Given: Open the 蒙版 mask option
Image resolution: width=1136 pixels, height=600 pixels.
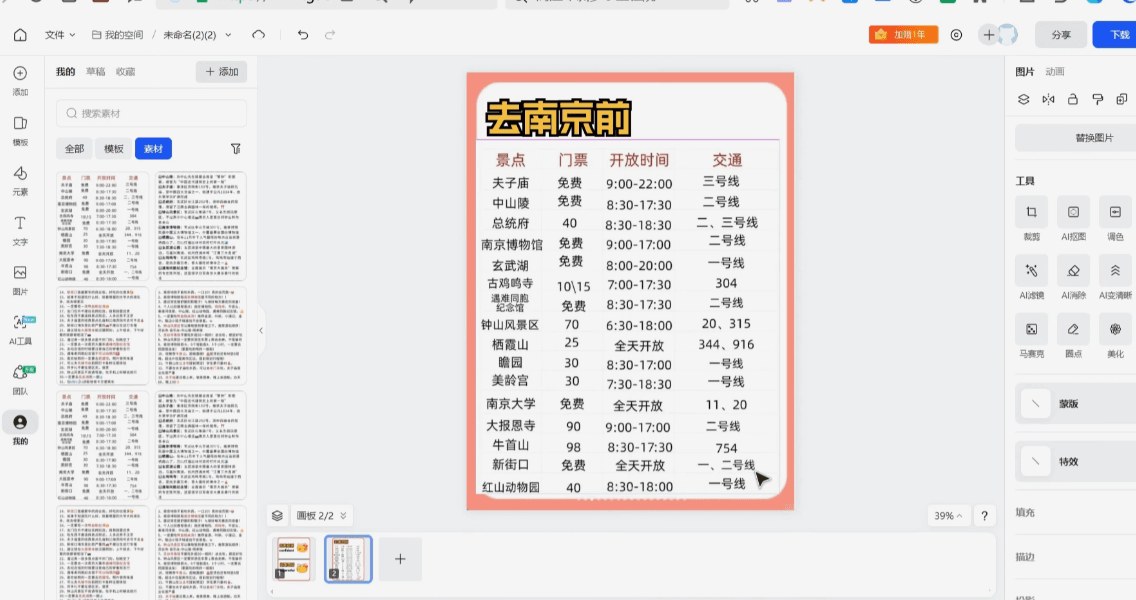Looking at the screenshot, I should click(1075, 404).
